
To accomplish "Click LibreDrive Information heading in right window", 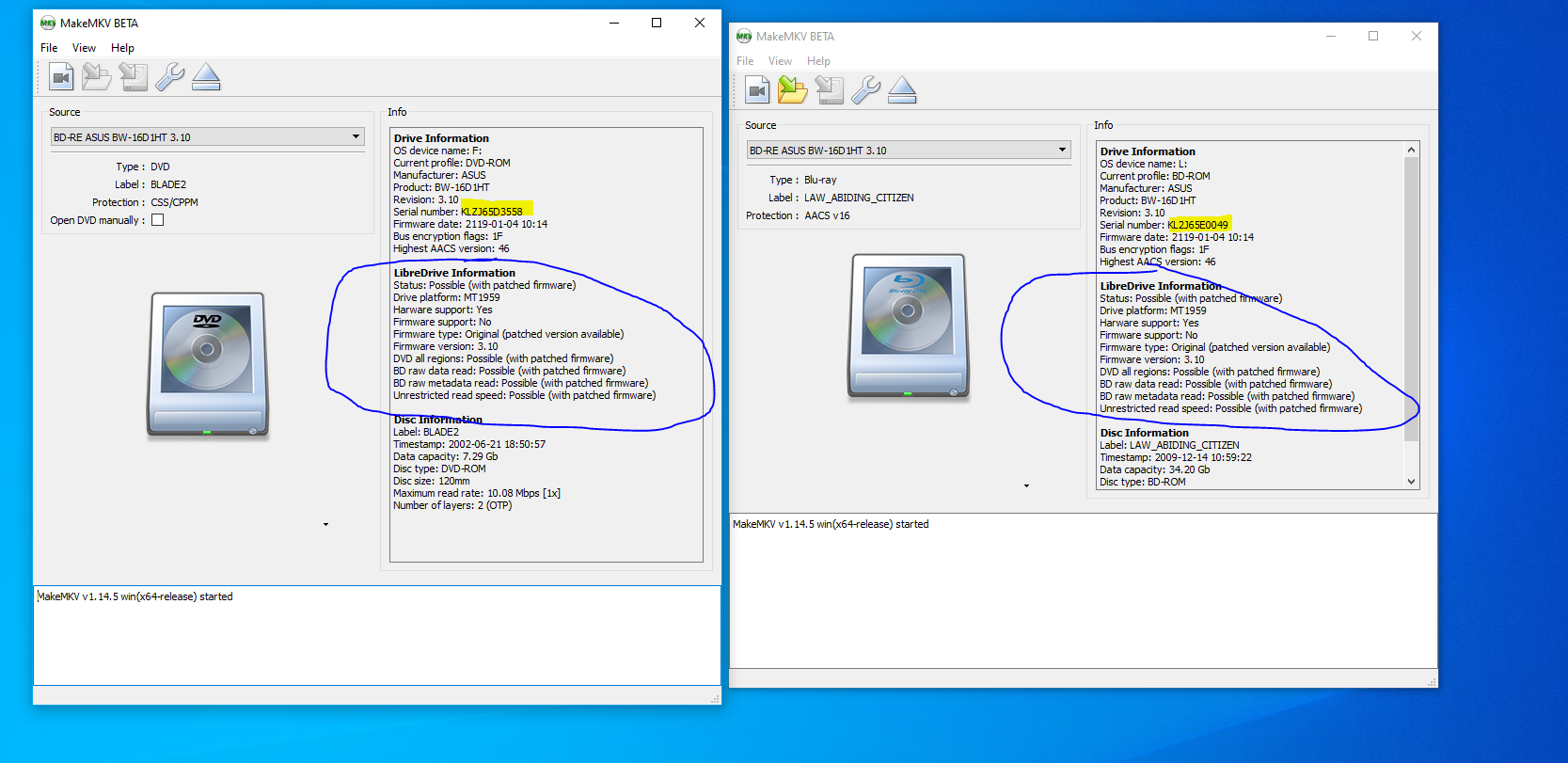I will tap(1161, 286).
